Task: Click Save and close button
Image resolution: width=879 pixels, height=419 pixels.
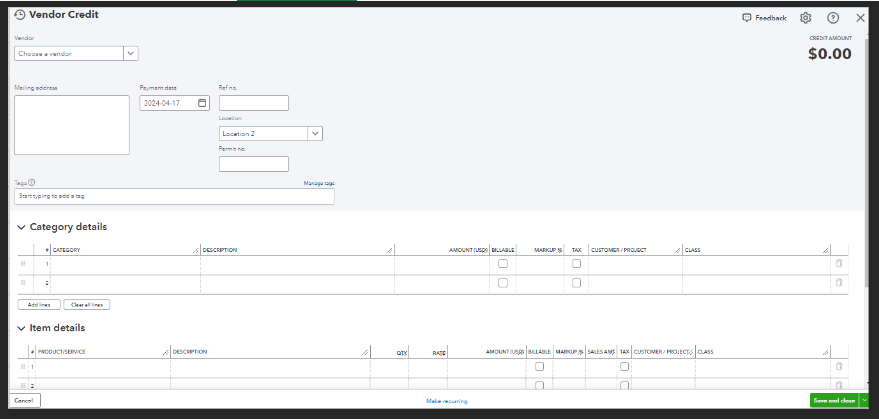Action: coord(835,400)
